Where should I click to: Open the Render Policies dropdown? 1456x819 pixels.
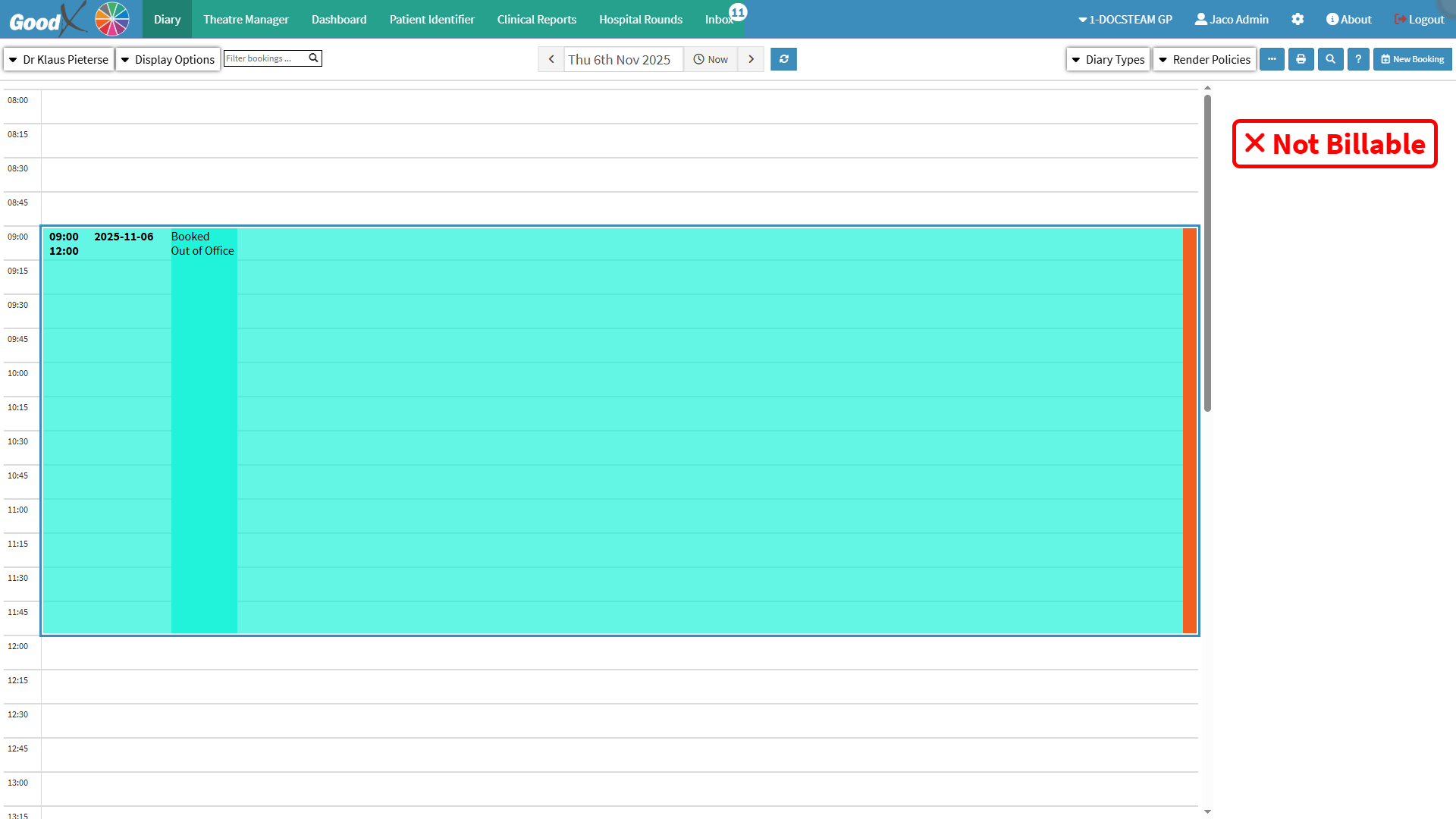tap(1204, 59)
